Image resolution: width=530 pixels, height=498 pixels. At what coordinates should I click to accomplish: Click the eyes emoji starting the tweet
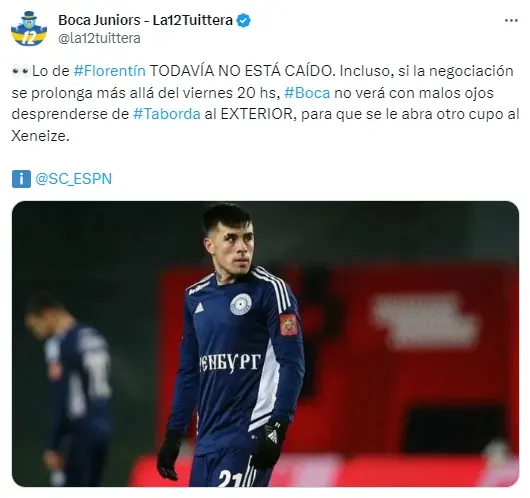tap(21, 71)
